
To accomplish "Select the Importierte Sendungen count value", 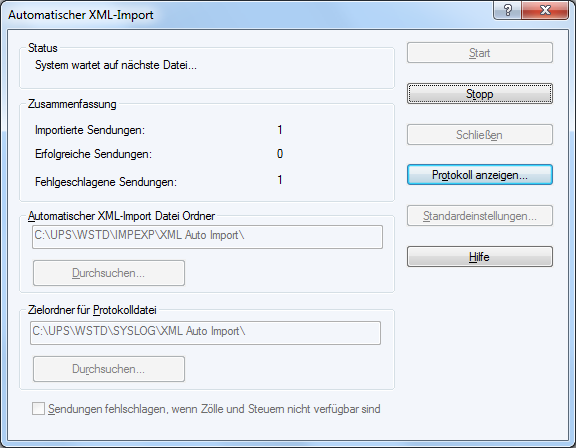I will click(280, 130).
